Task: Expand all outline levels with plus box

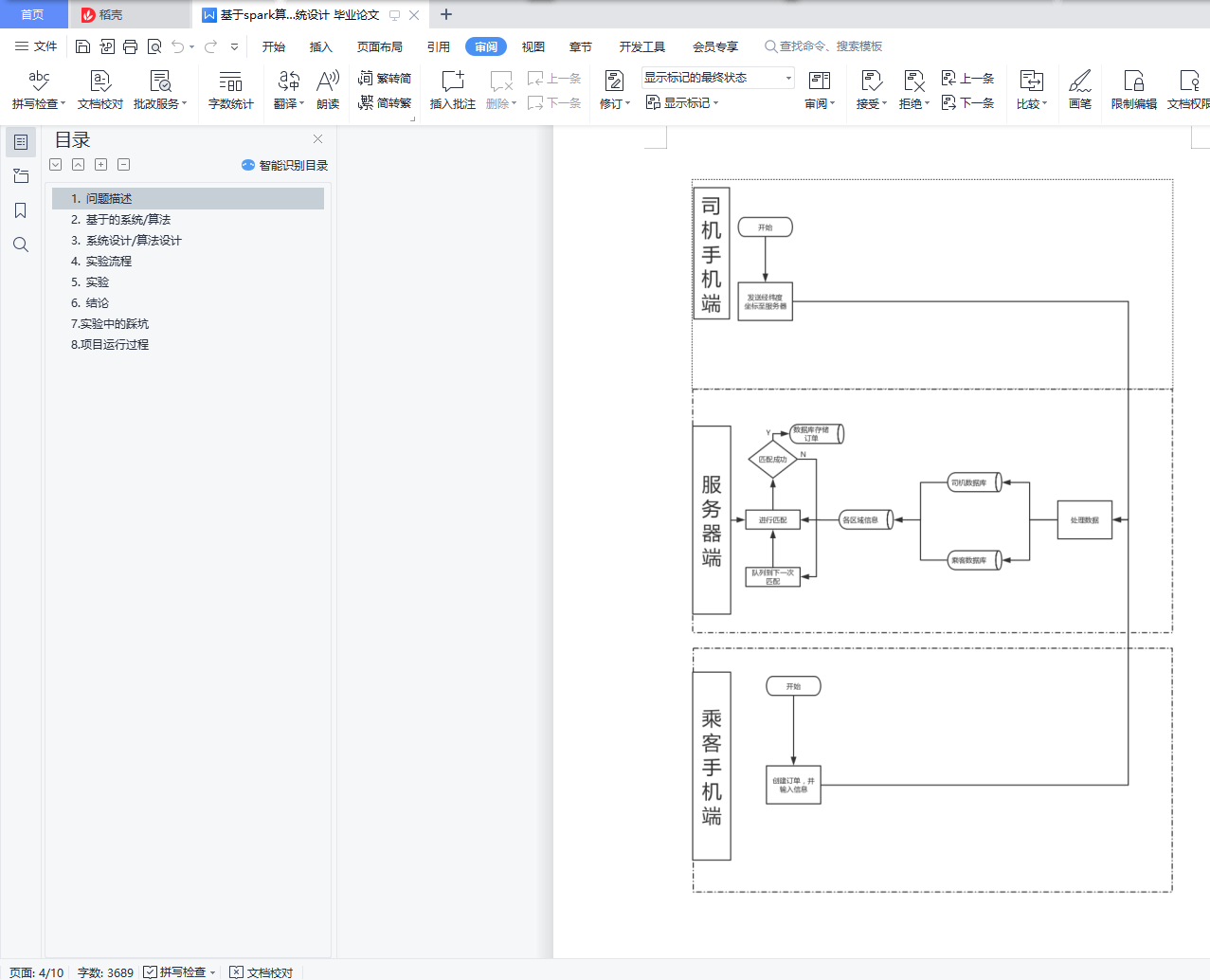Action: click(x=100, y=165)
